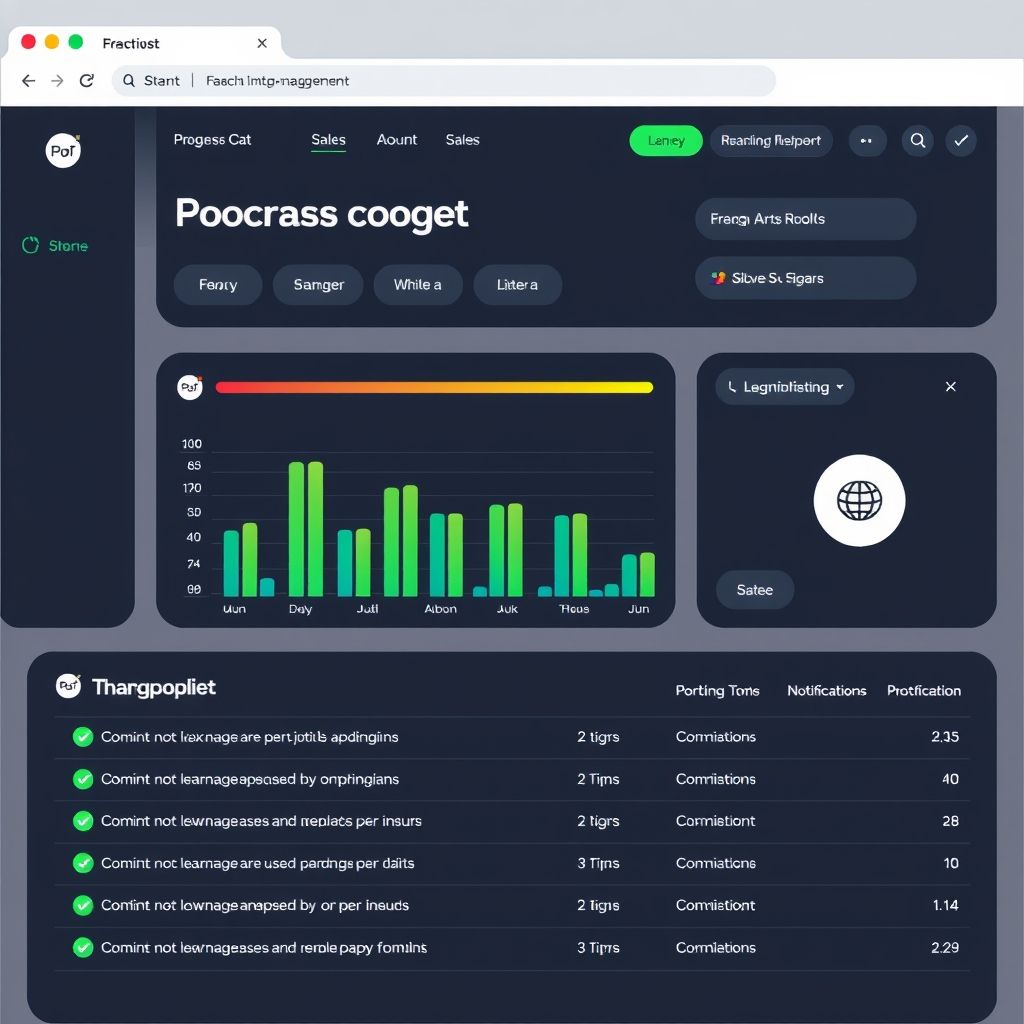Click the header checkmark icon

tap(961, 140)
